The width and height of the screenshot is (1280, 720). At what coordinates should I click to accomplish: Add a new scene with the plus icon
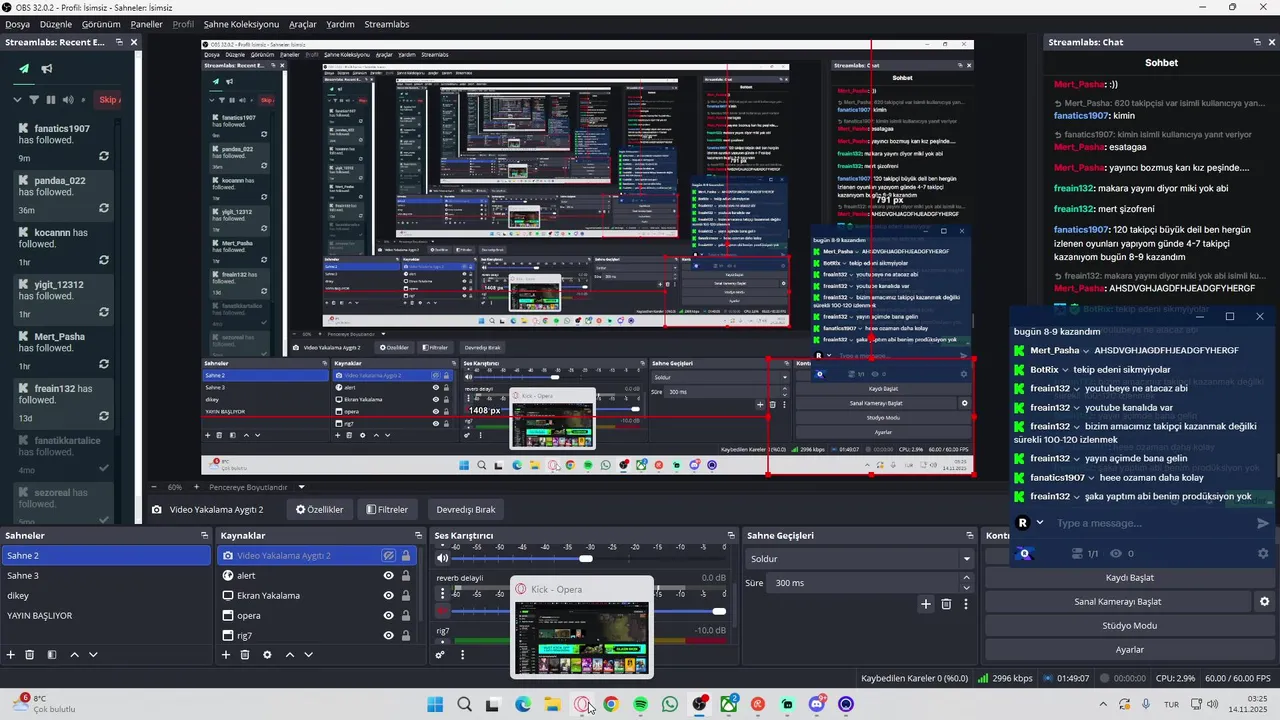[x=11, y=655]
